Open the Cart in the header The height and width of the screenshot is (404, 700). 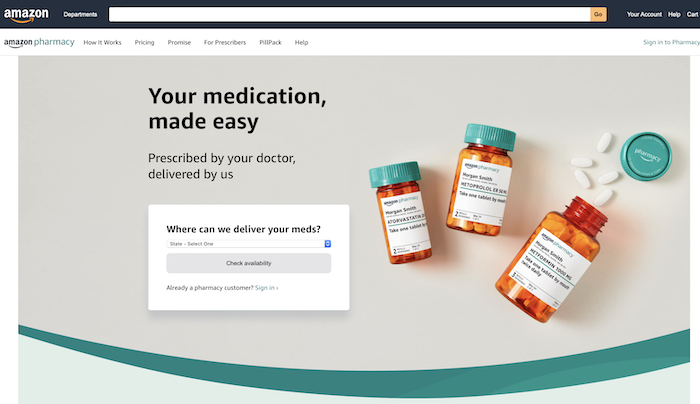[693, 15]
